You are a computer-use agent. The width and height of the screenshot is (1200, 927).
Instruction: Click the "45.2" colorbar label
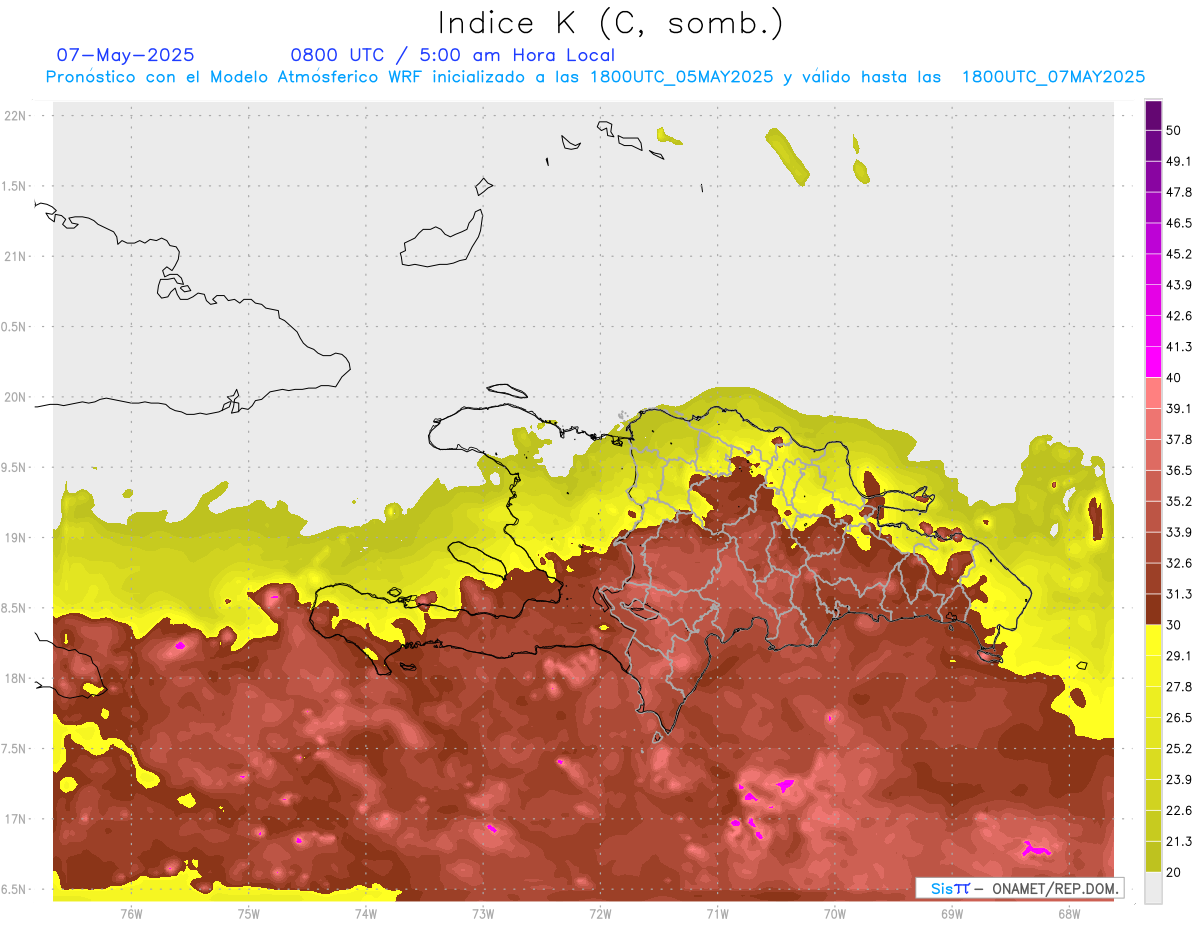tap(1178, 254)
